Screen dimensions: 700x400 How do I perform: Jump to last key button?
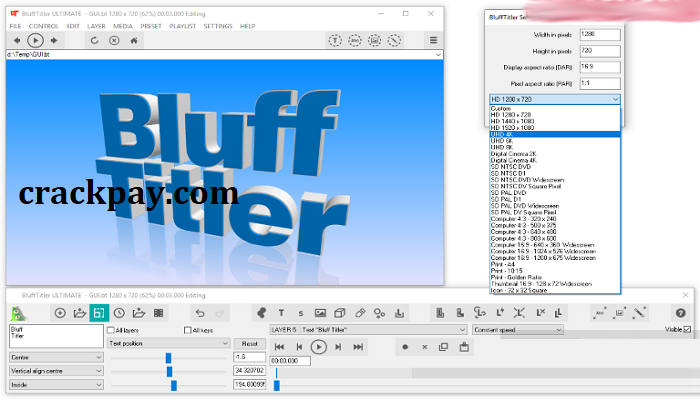358,347
